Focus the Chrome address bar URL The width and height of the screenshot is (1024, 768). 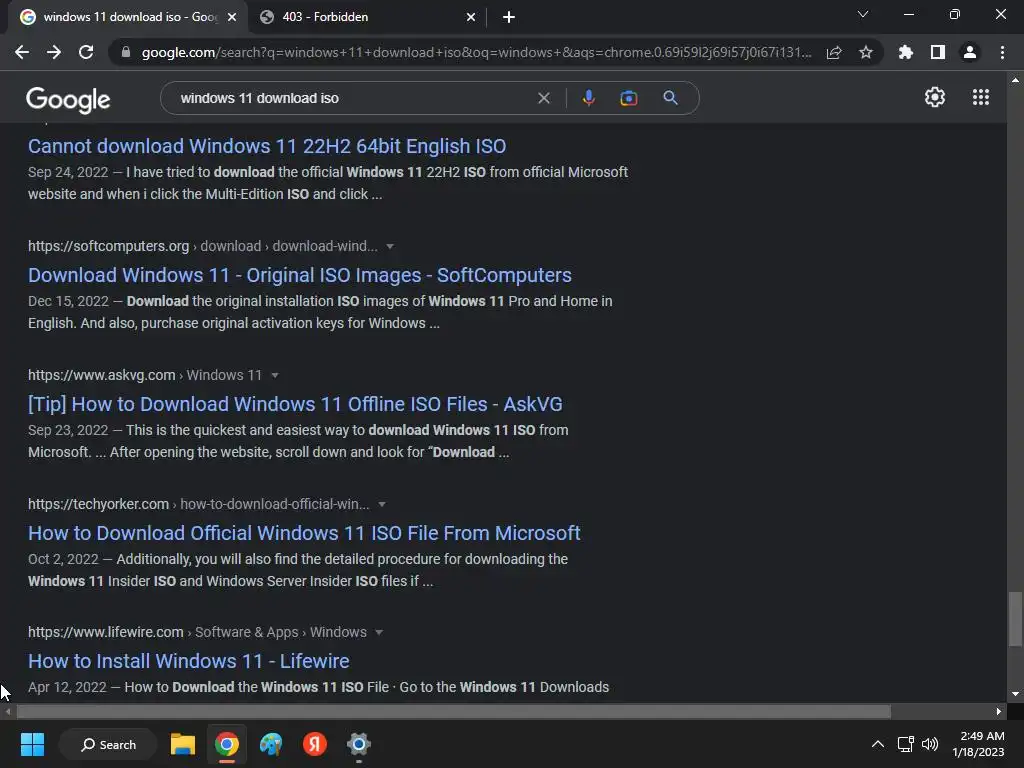tap(476, 52)
